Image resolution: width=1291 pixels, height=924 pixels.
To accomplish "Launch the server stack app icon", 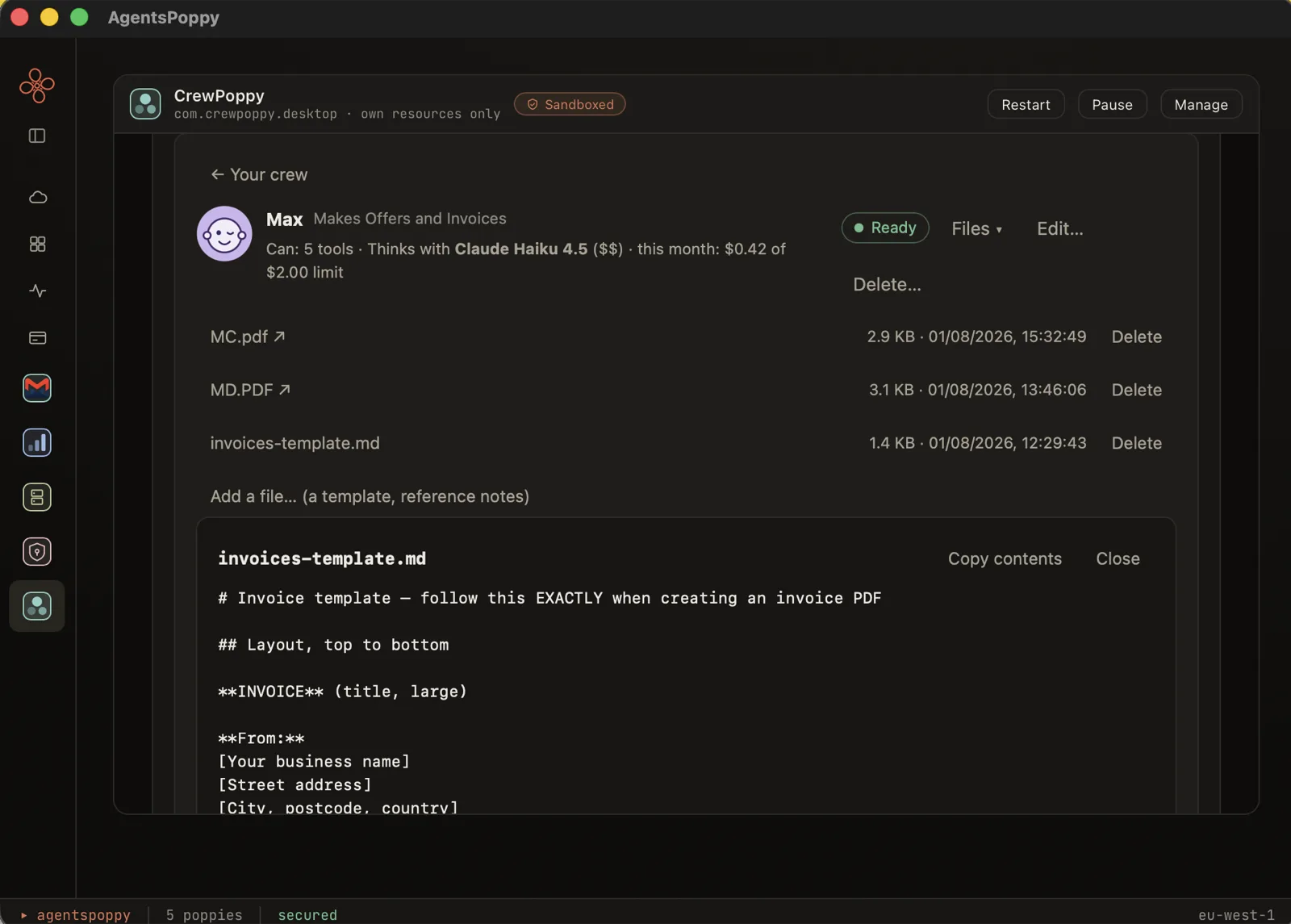I will tap(37, 497).
